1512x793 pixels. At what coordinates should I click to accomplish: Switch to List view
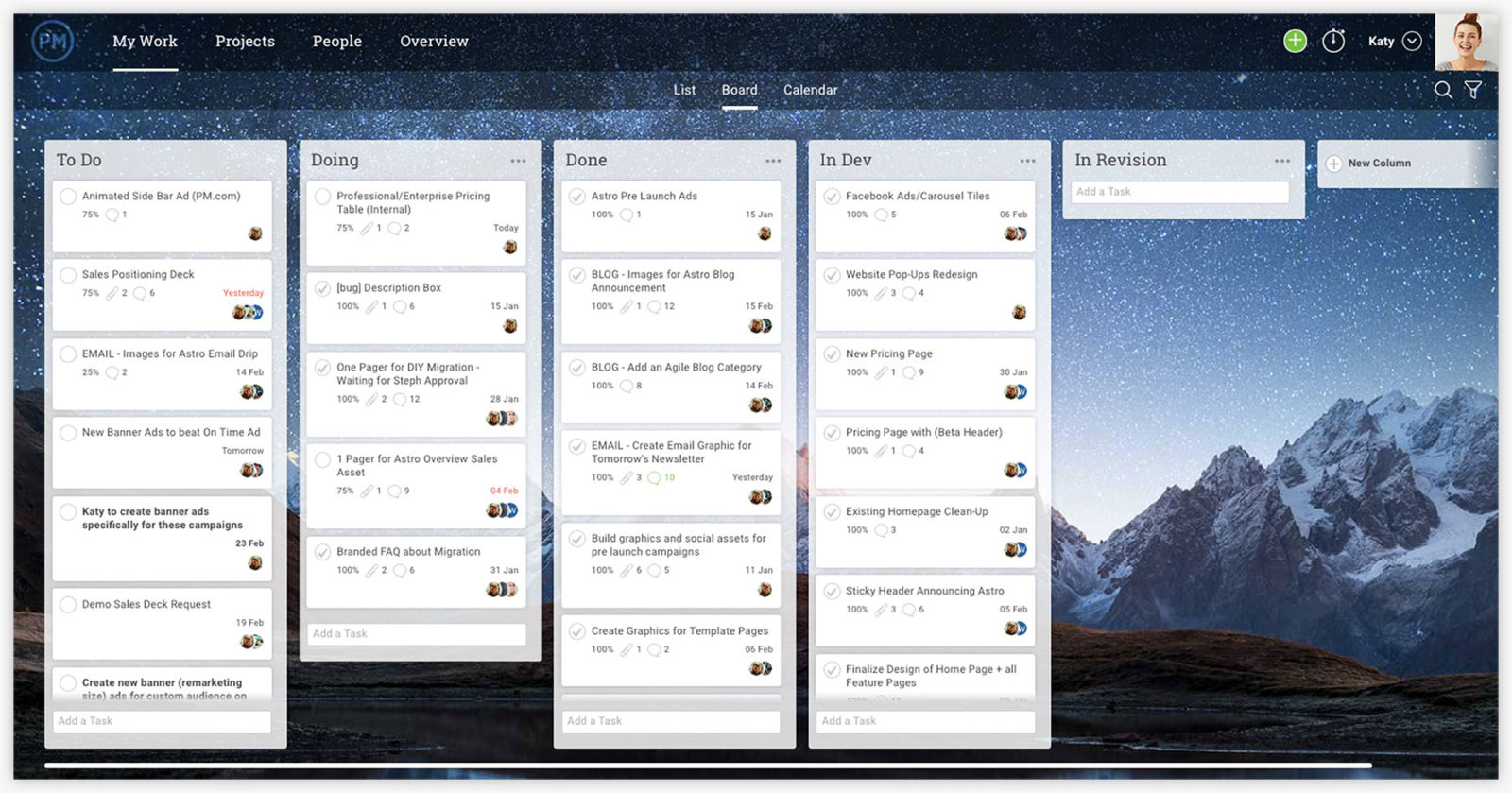click(x=684, y=90)
